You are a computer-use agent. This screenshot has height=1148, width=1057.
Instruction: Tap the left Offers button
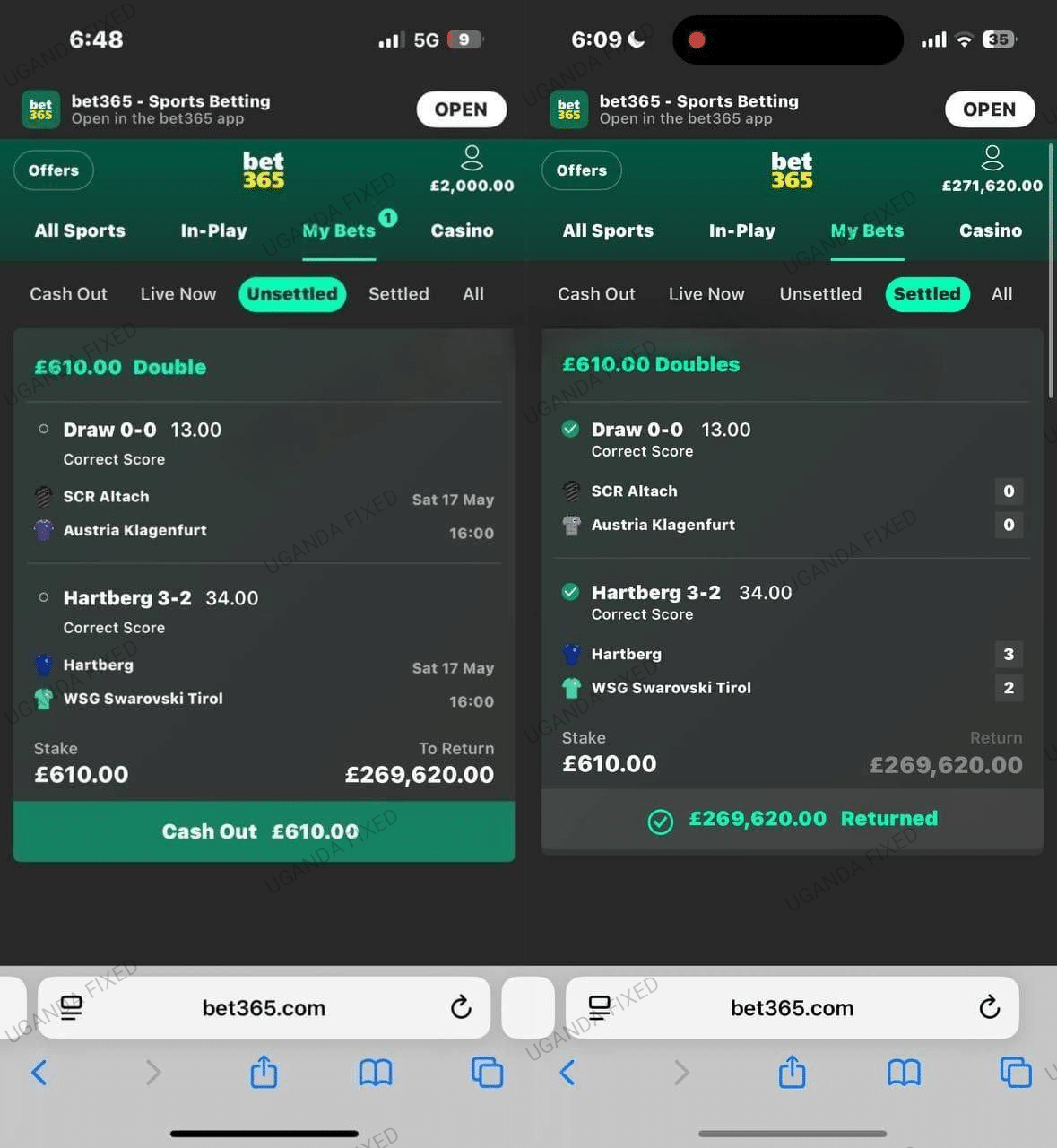[x=54, y=170]
